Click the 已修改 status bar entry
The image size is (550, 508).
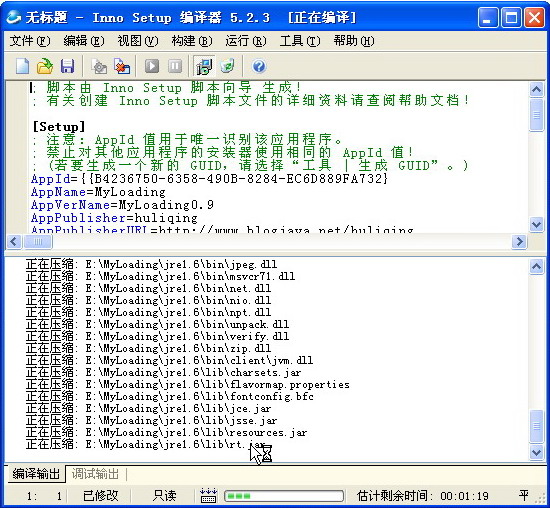tap(101, 496)
